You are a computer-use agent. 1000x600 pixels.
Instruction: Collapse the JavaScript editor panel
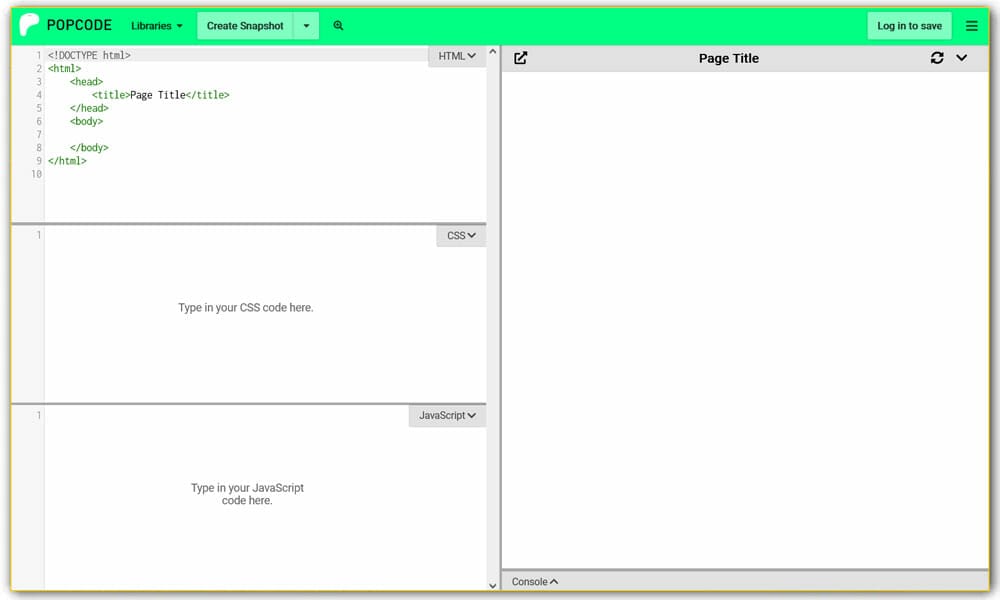pos(447,415)
